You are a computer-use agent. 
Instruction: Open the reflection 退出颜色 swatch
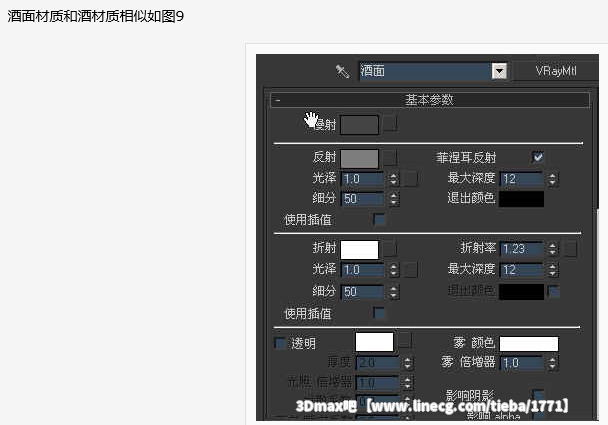pyautogui.click(x=521, y=199)
